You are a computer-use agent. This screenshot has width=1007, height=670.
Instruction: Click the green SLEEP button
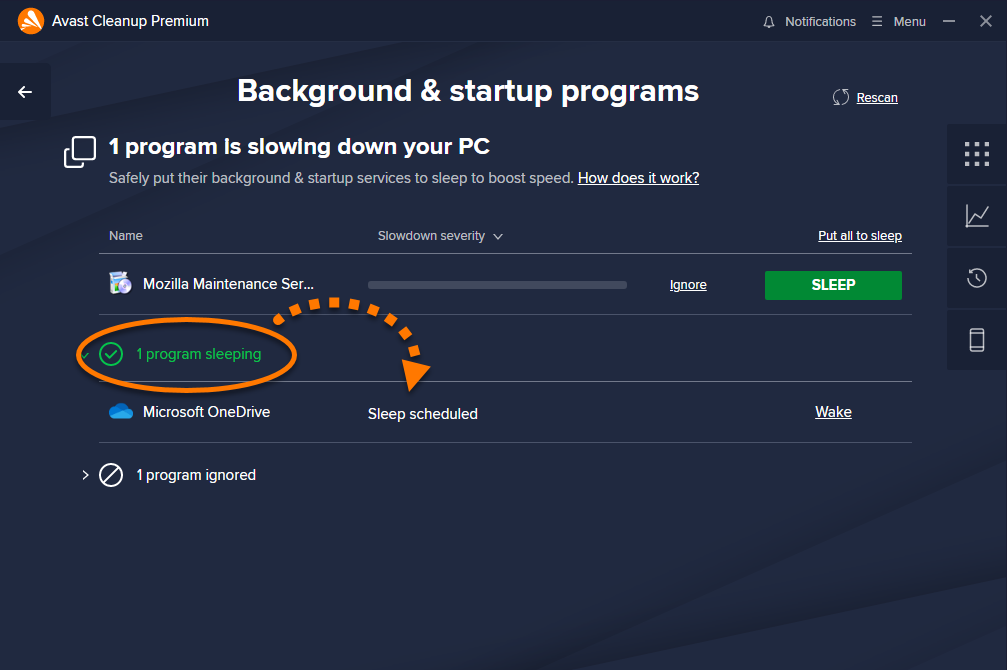coord(833,285)
